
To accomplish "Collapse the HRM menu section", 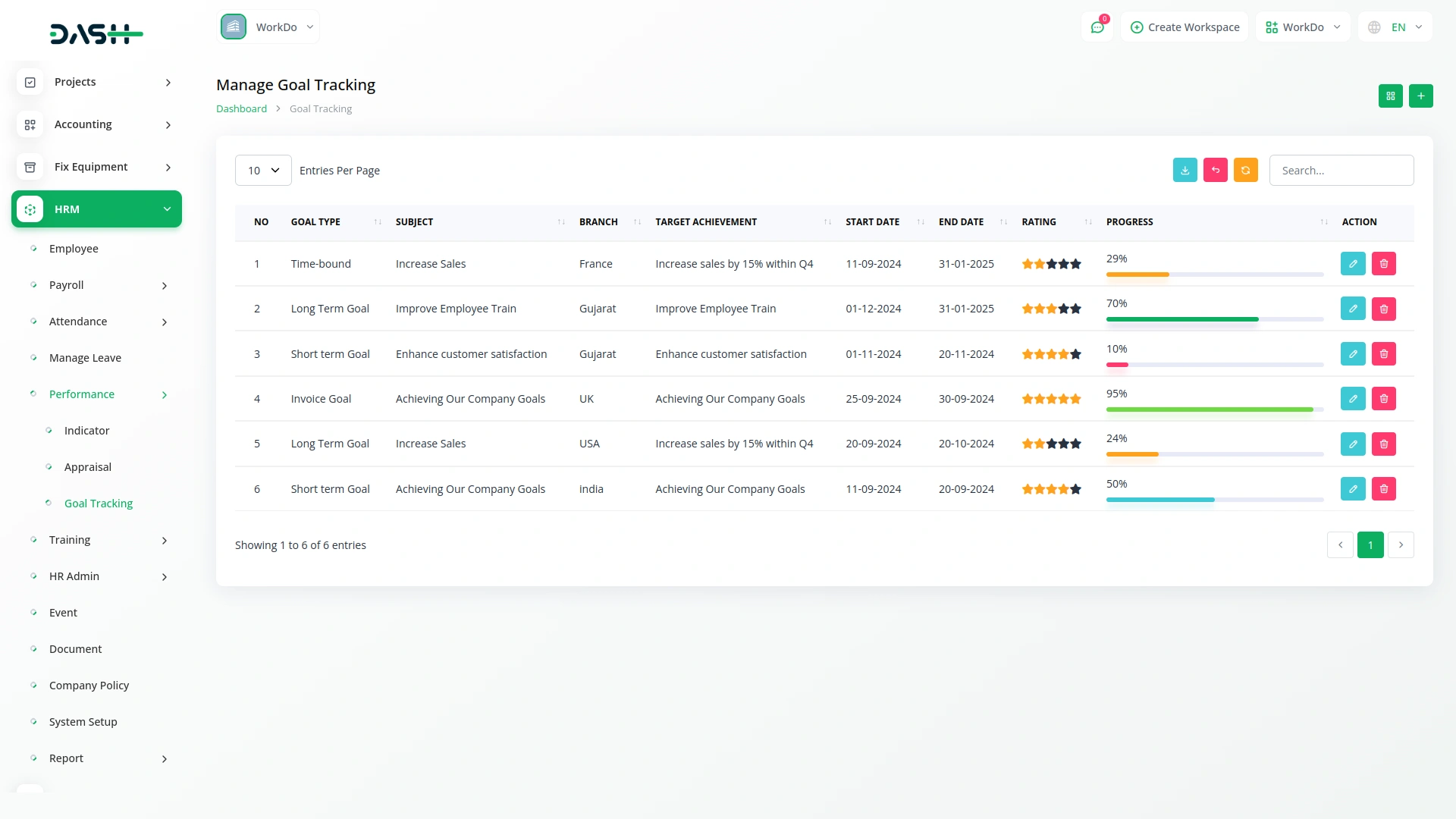I will click(96, 209).
